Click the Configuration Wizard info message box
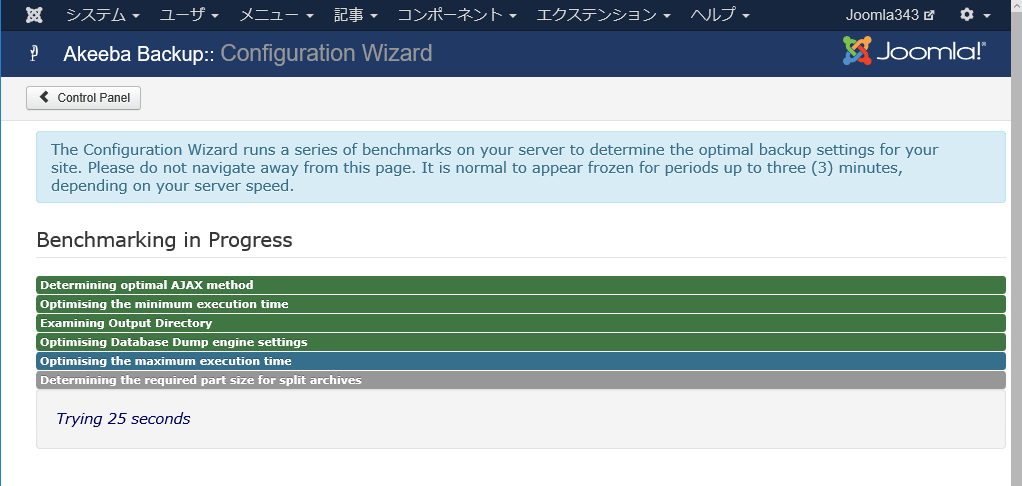 click(521, 167)
